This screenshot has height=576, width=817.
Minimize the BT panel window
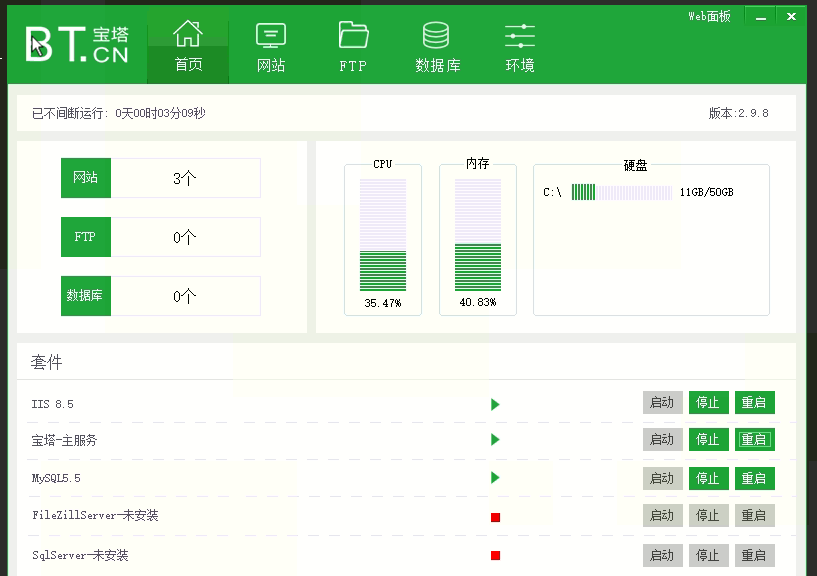pyautogui.click(x=761, y=17)
